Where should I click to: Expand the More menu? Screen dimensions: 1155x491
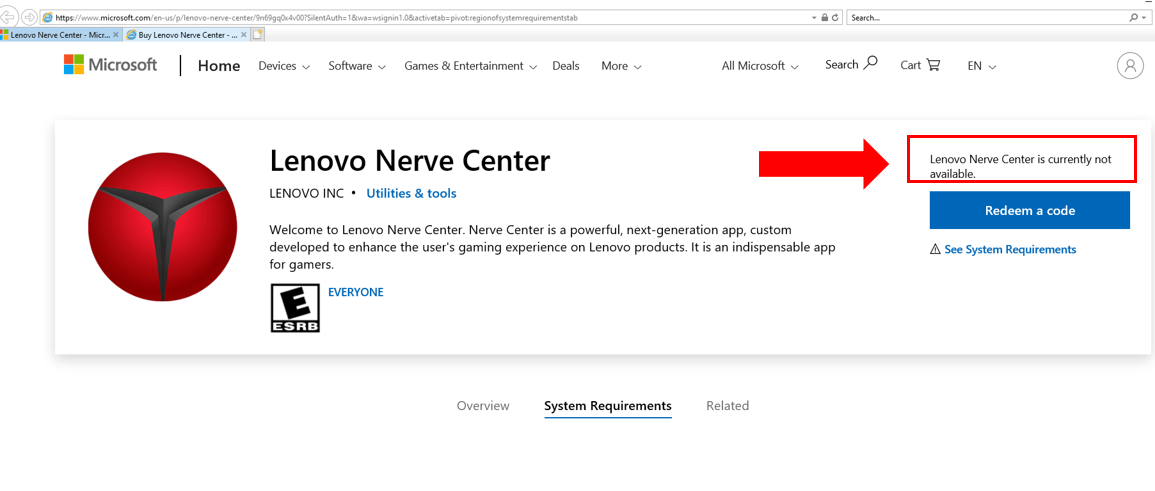621,66
